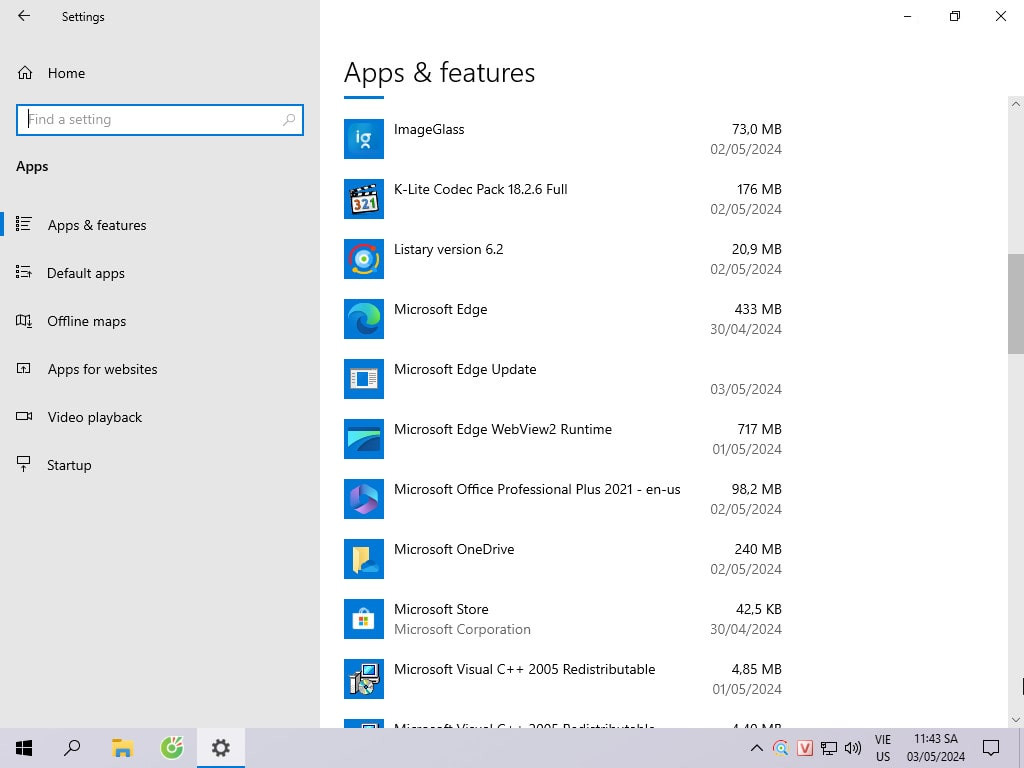Click the back arrow in Settings
This screenshot has height=768, width=1024.
(24, 16)
